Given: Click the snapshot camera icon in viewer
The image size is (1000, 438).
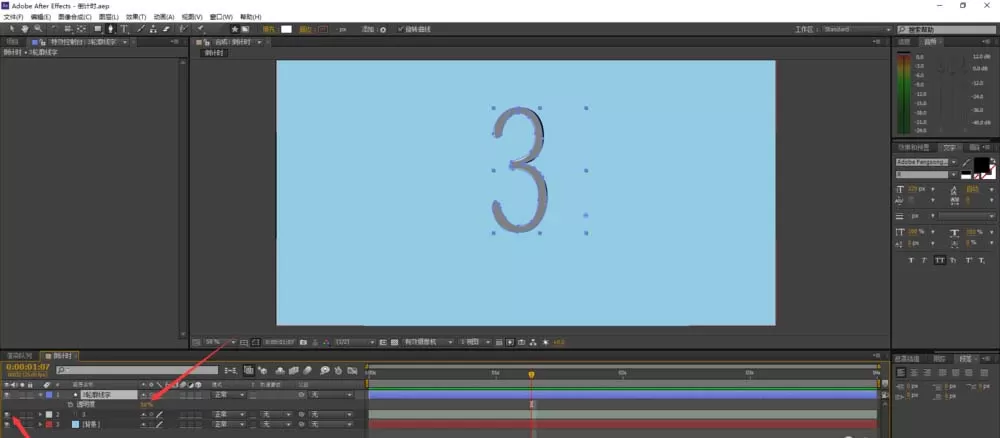Looking at the screenshot, I should [303, 342].
